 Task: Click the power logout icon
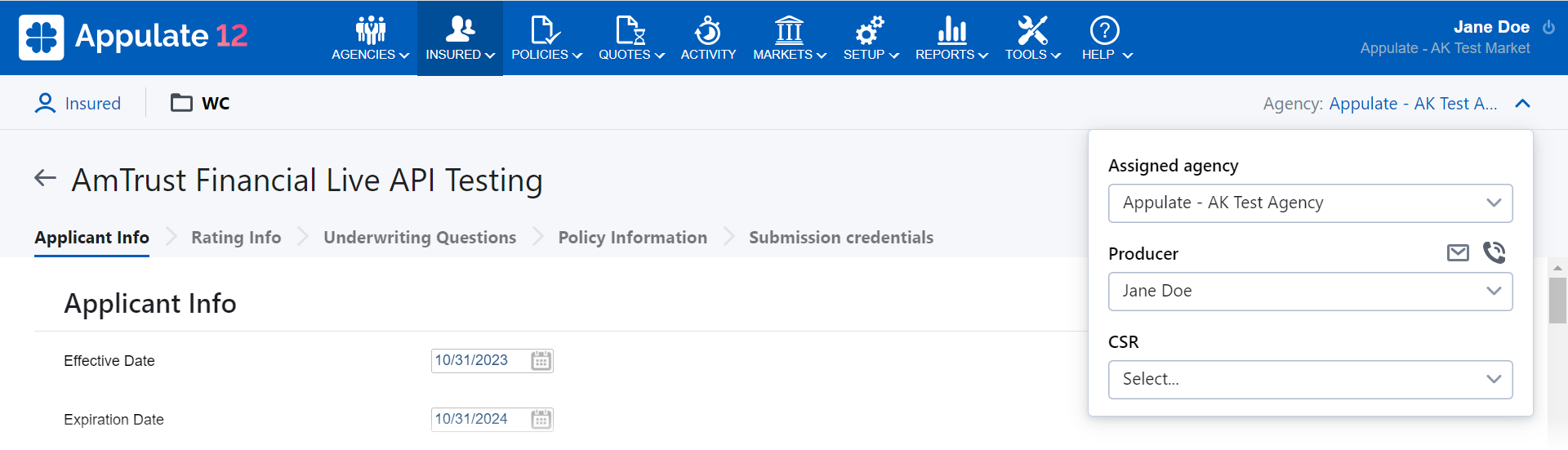click(x=1548, y=27)
